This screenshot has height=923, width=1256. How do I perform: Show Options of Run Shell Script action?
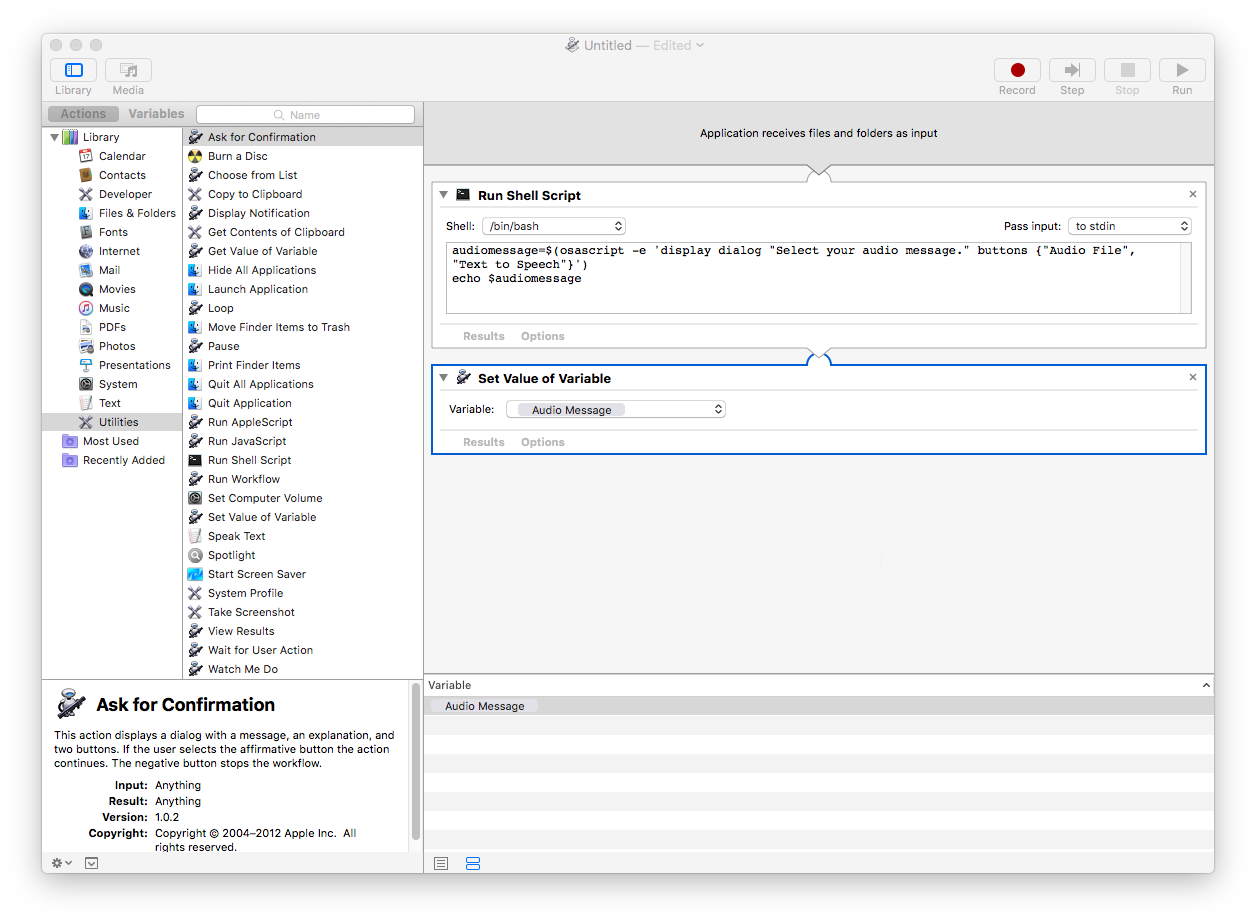click(543, 336)
